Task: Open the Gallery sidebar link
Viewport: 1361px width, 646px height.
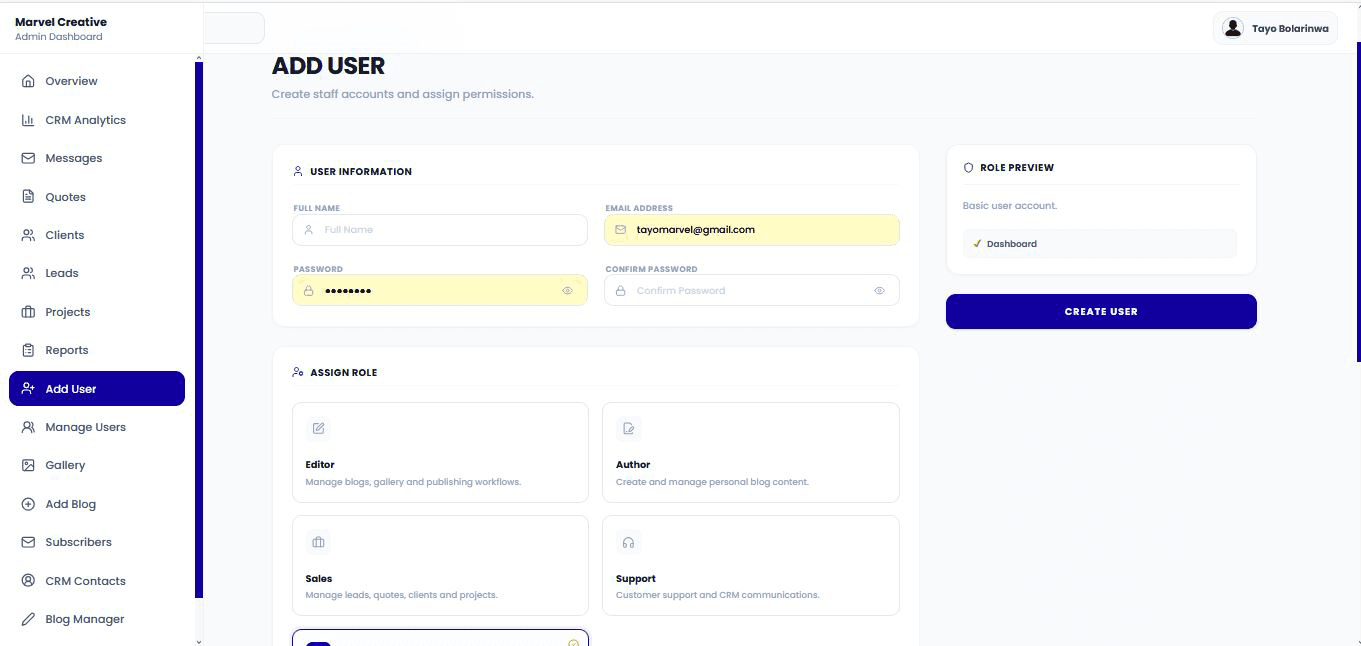Action: [x=97, y=465]
